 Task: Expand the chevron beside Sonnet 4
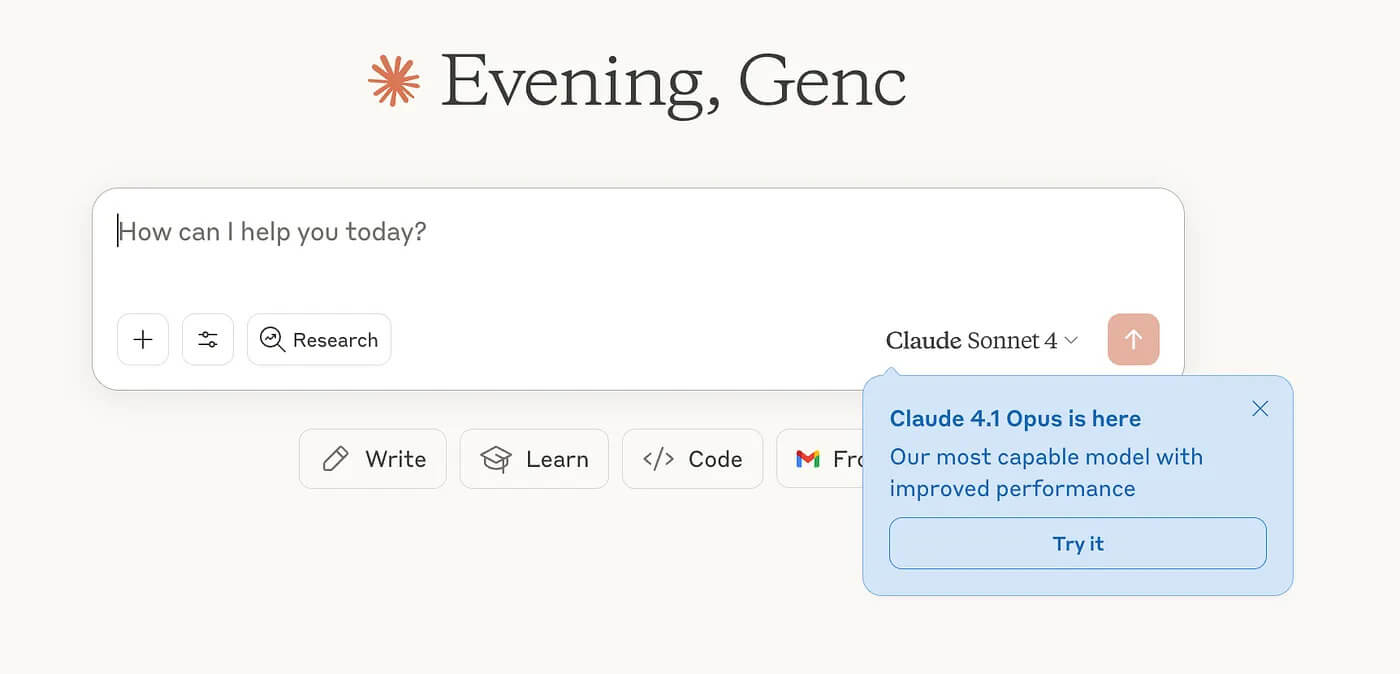pyautogui.click(x=1071, y=341)
